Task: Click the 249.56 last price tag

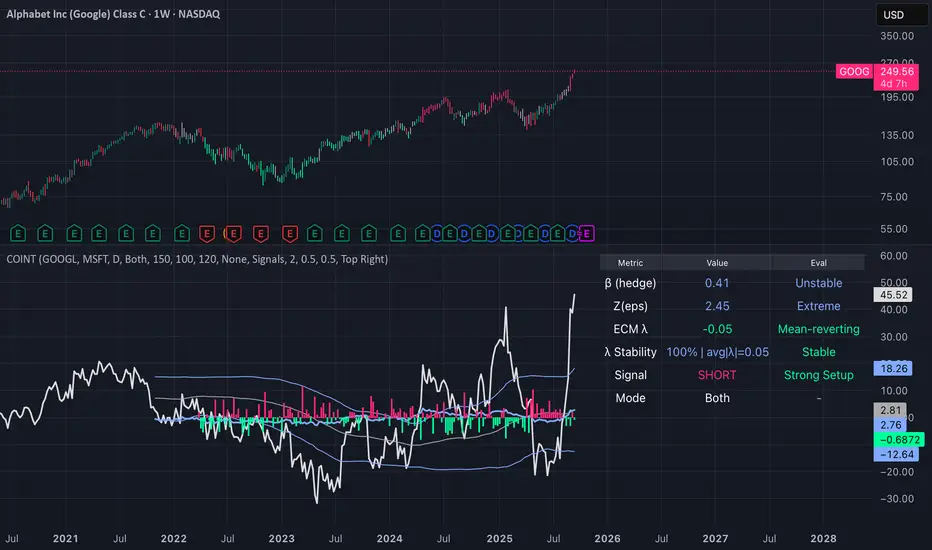Action: pos(896,71)
